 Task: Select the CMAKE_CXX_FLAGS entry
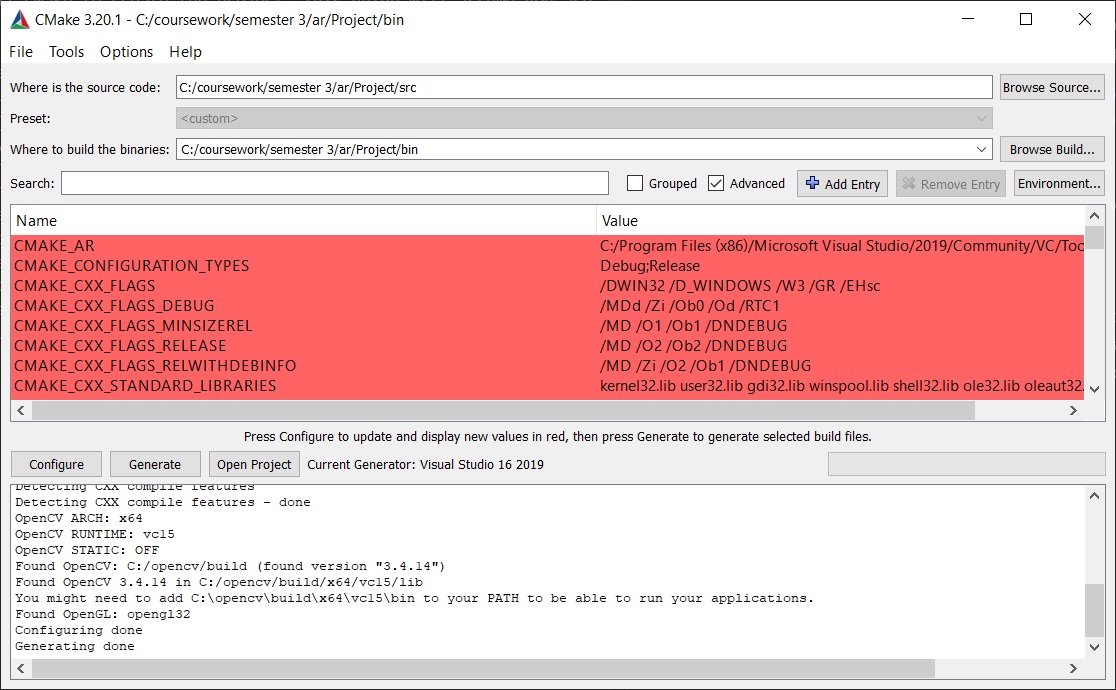547,286
